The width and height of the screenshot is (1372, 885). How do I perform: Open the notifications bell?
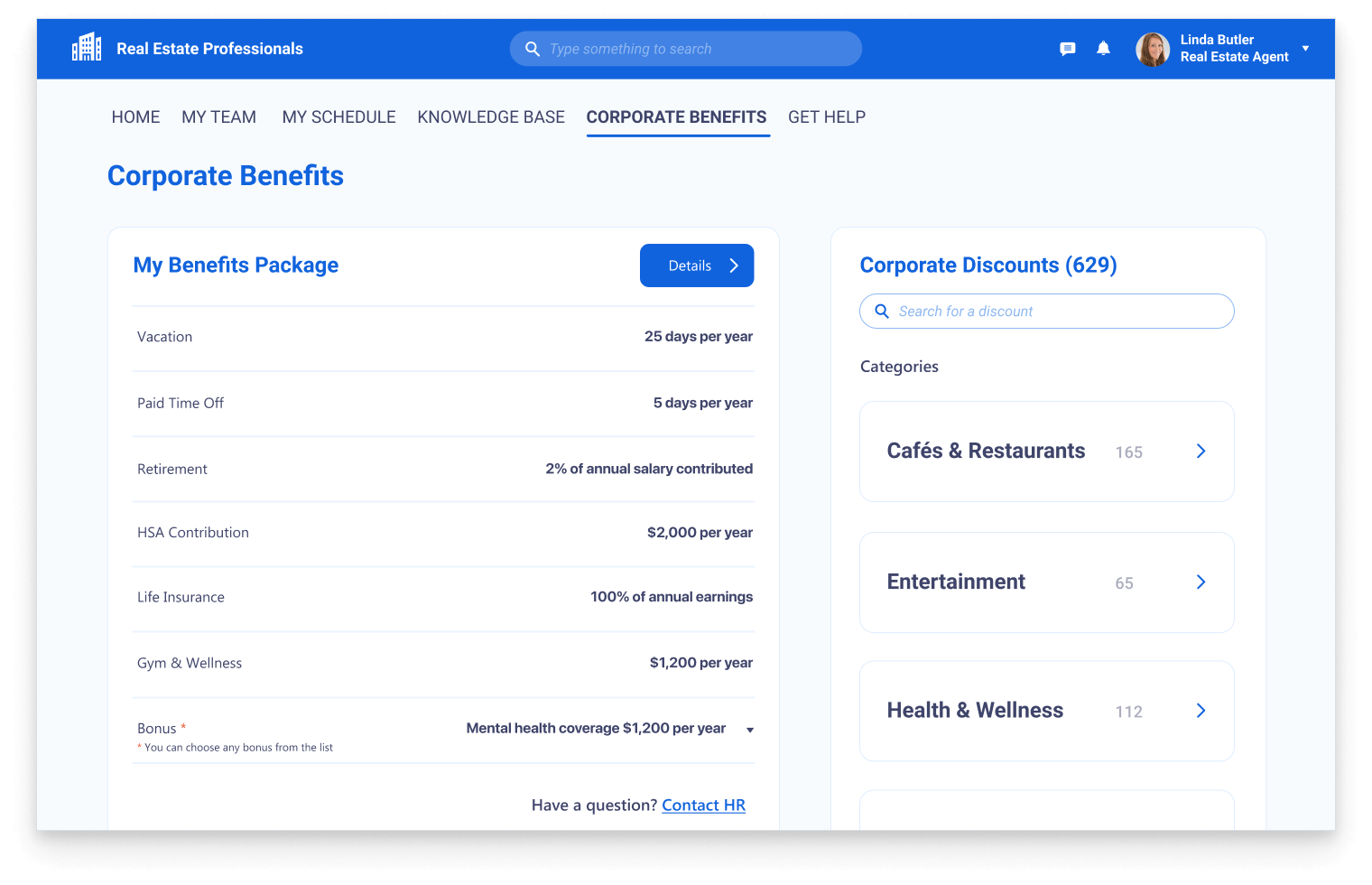tap(1103, 49)
